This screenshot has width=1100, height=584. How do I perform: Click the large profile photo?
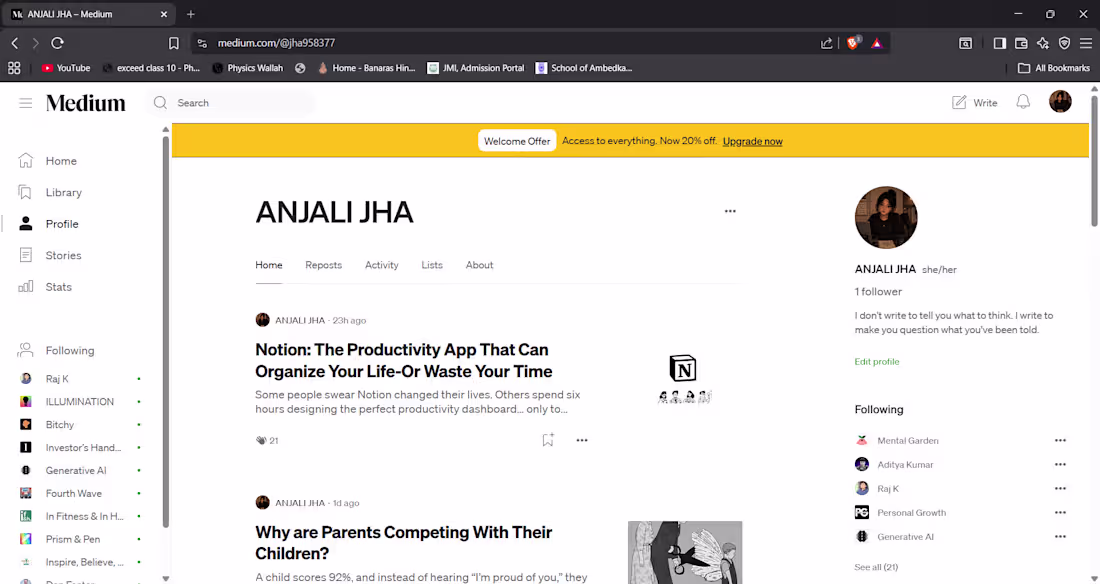[885, 217]
